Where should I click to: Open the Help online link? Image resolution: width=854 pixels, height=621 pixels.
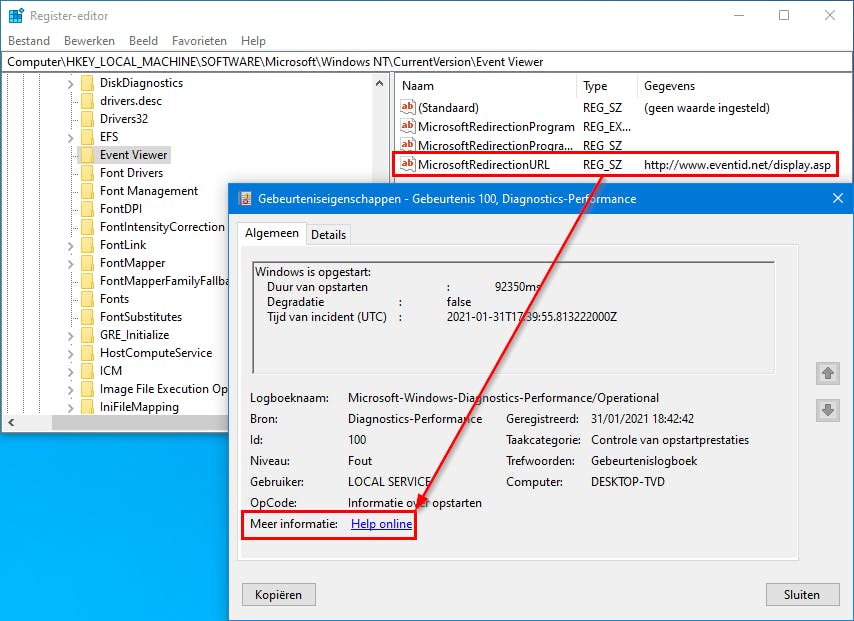coord(381,523)
